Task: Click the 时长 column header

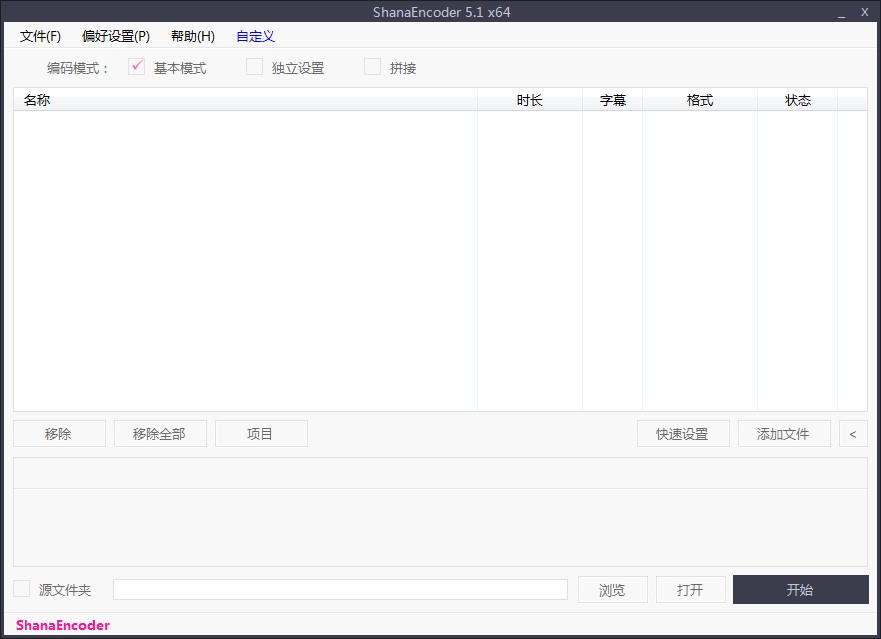Action: coord(530,100)
